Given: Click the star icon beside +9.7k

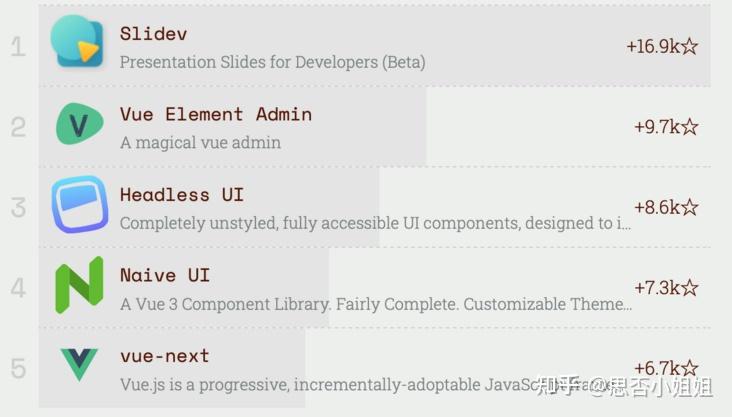Looking at the screenshot, I should pos(690,127).
